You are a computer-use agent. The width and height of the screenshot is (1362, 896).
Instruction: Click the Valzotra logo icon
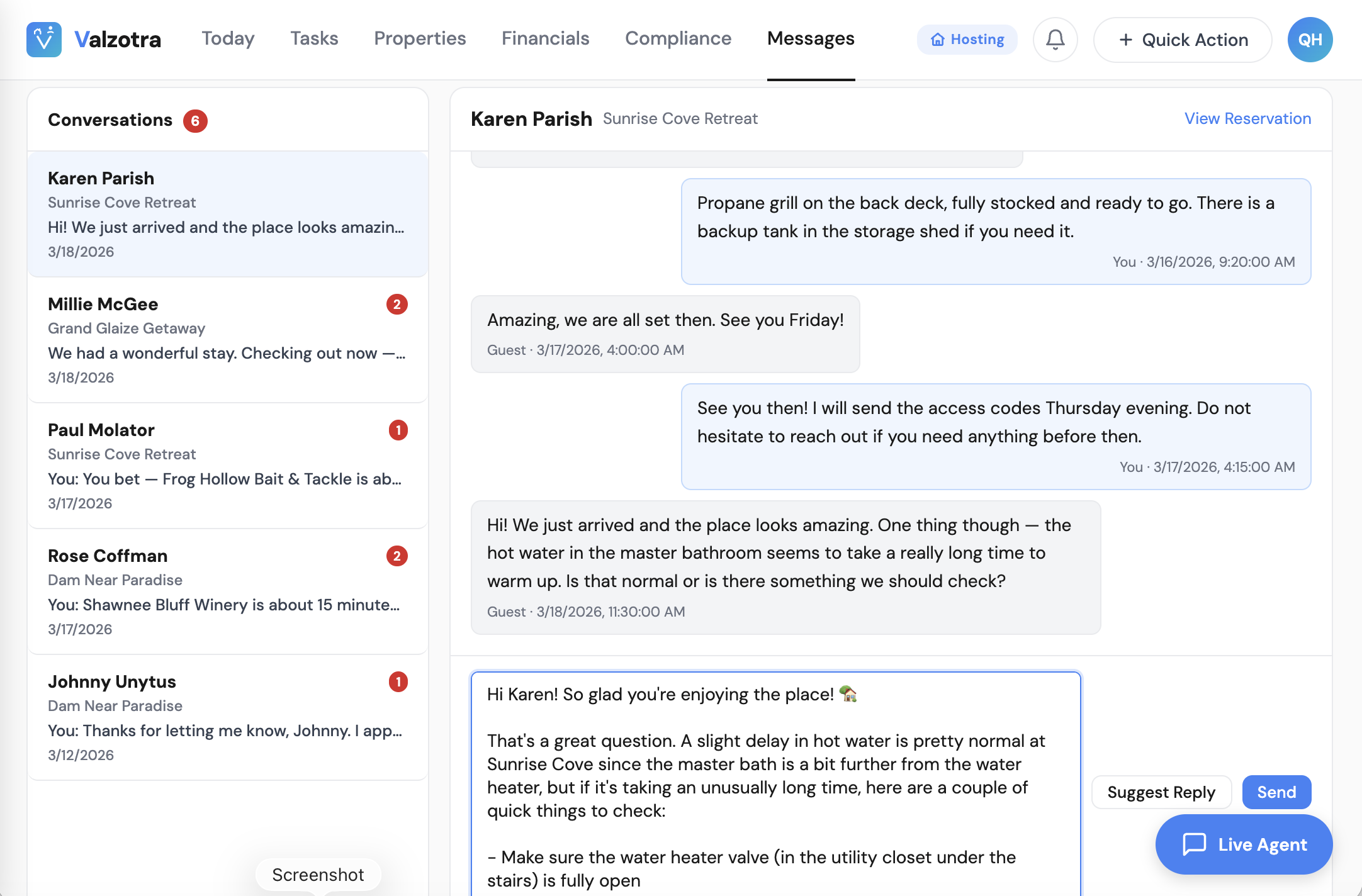point(43,39)
